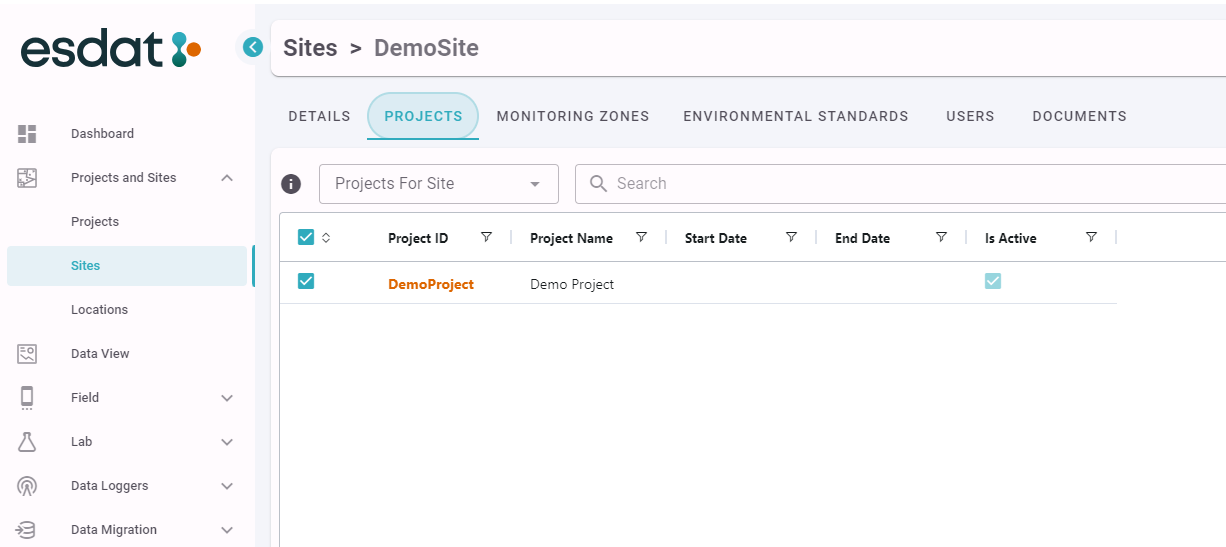Click the Search input field
The height and width of the screenshot is (547, 1226).
pos(900,184)
